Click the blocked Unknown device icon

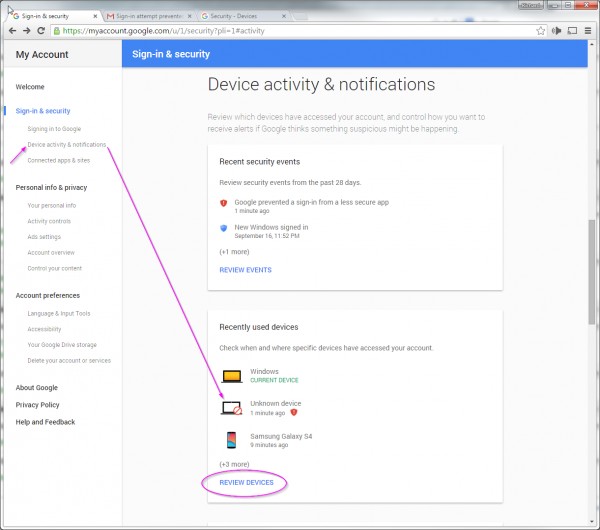pyautogui.click(x=232, y=408)
